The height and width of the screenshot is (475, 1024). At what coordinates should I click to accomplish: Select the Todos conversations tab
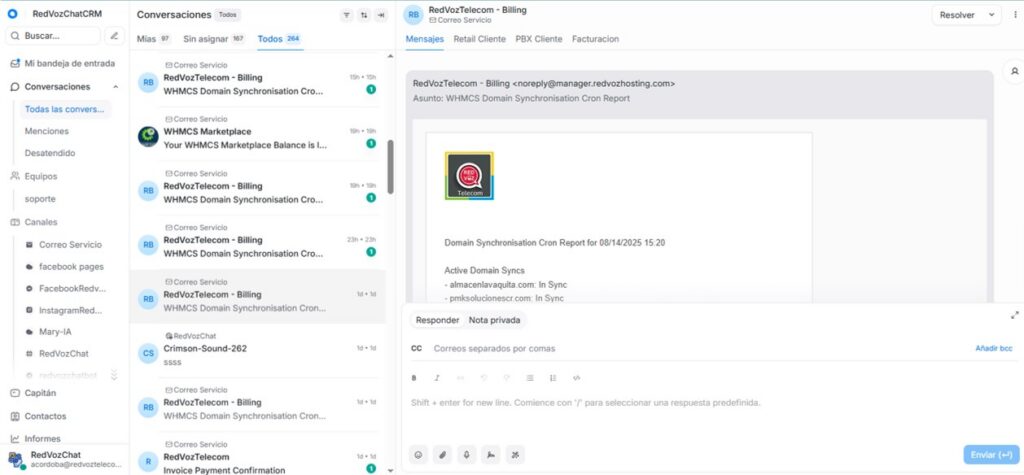coord(279,39)
